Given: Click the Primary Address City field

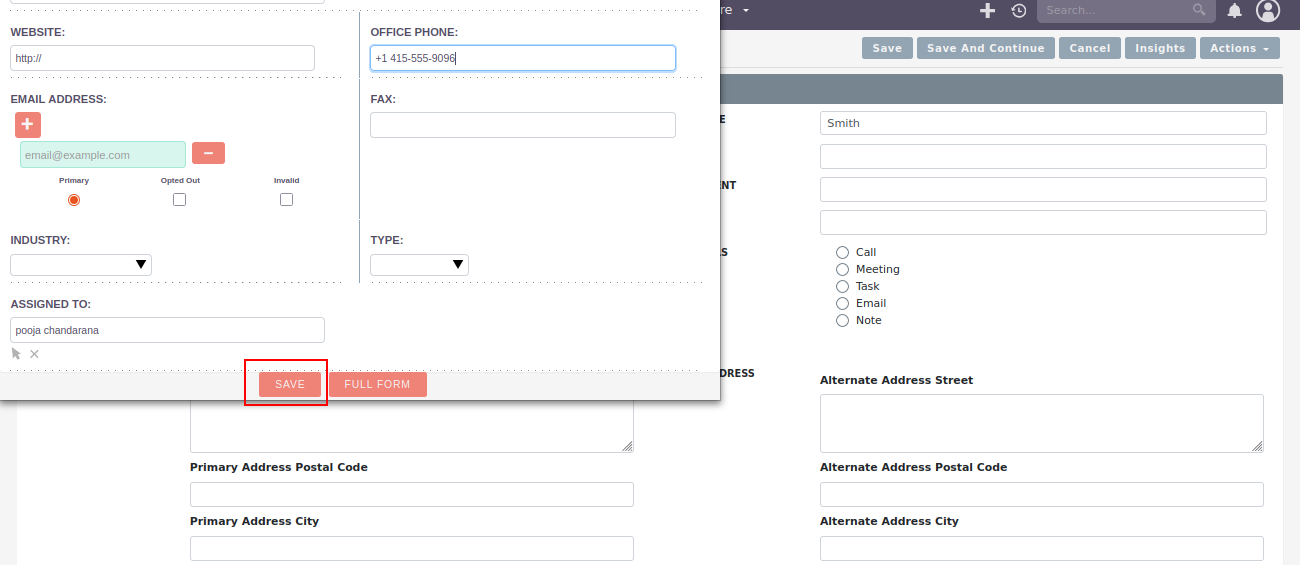Looking at the screenshot, I should pyautogui.click(x=412, y=548).
